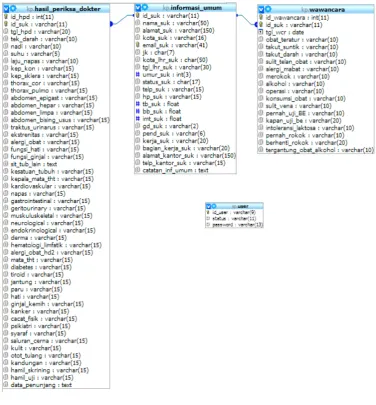Click key icon beside id_suk in informasi_umum
376x405 pixels.
138,16
